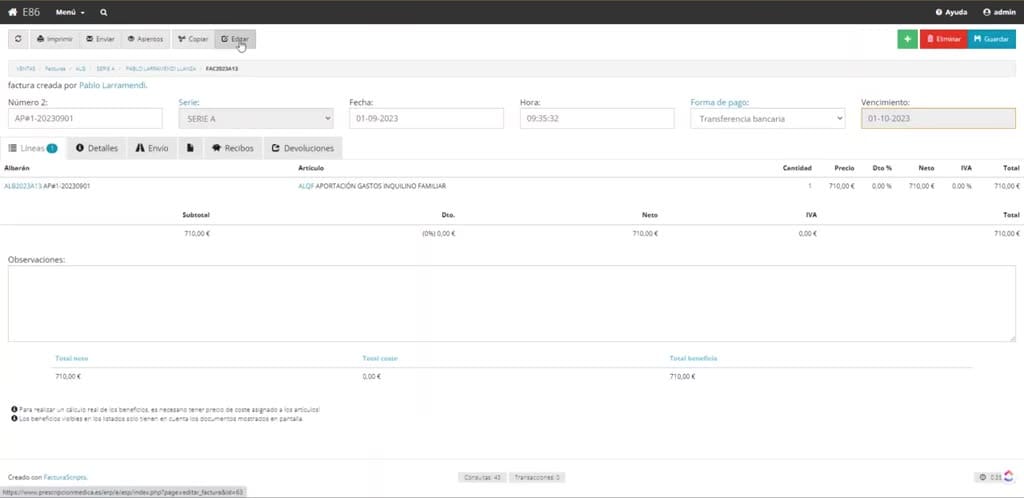Screen dimensions: 1024x498
Task: Click the Forma de pago label link
Action: click(x=720, y=102)
